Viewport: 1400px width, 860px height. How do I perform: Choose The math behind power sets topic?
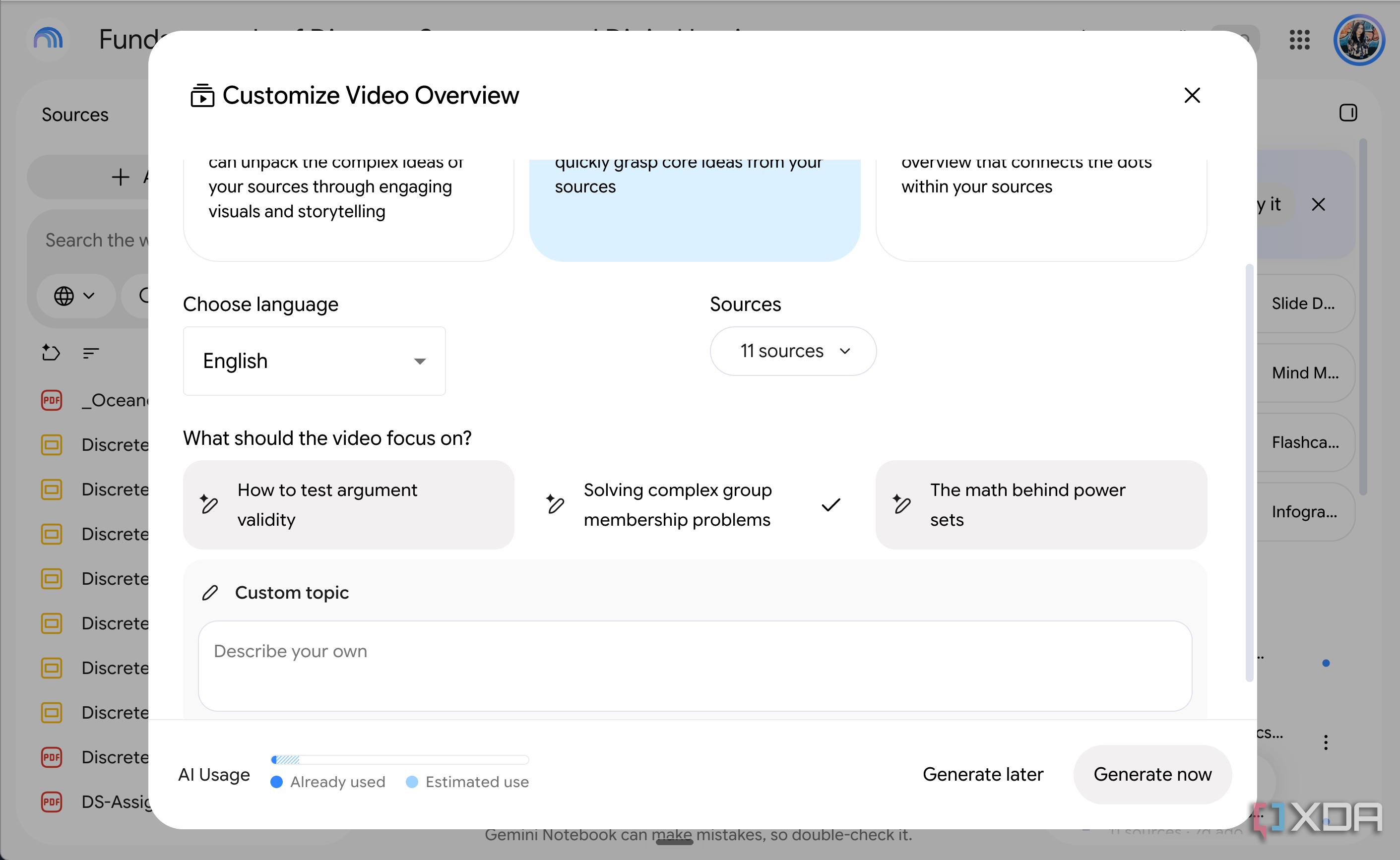coord(1041,505)
